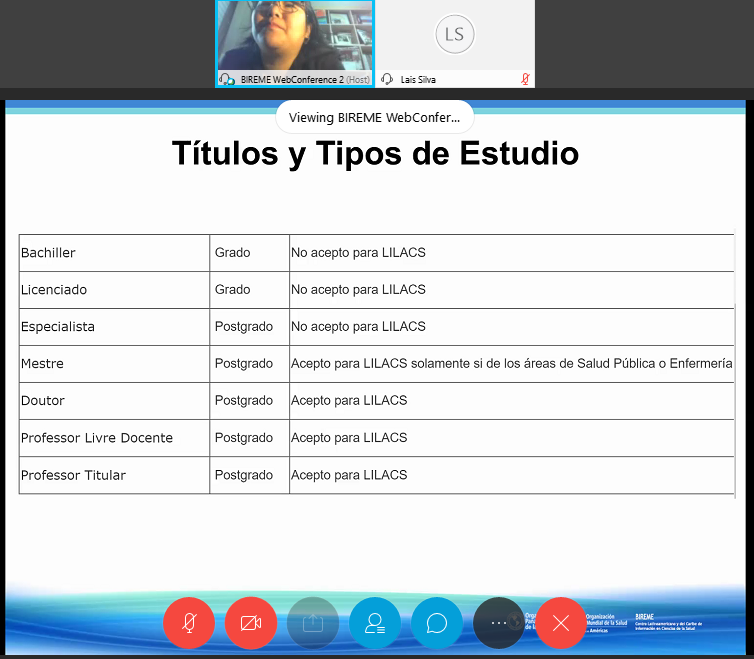The image size is (754, 659).
Task: Click the Doutor table cell
Action: [114, 401]
